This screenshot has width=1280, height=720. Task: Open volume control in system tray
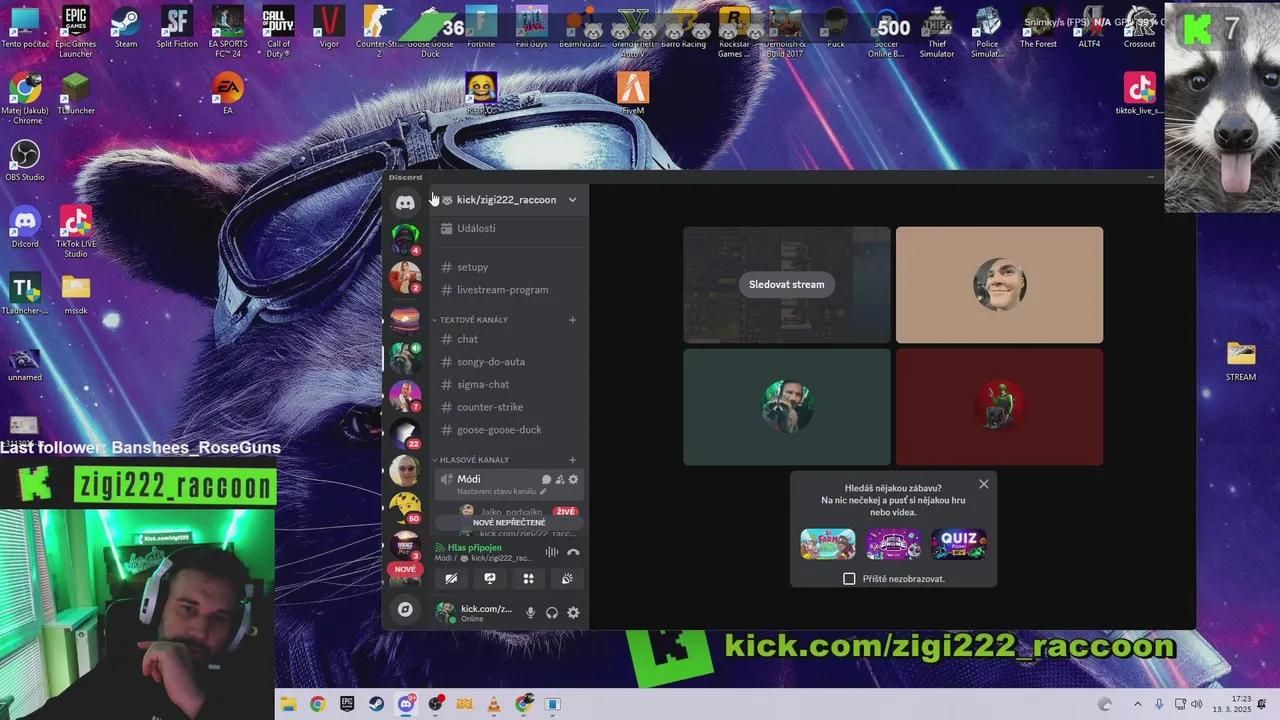pyautogui.click(x=1197, y=704)
